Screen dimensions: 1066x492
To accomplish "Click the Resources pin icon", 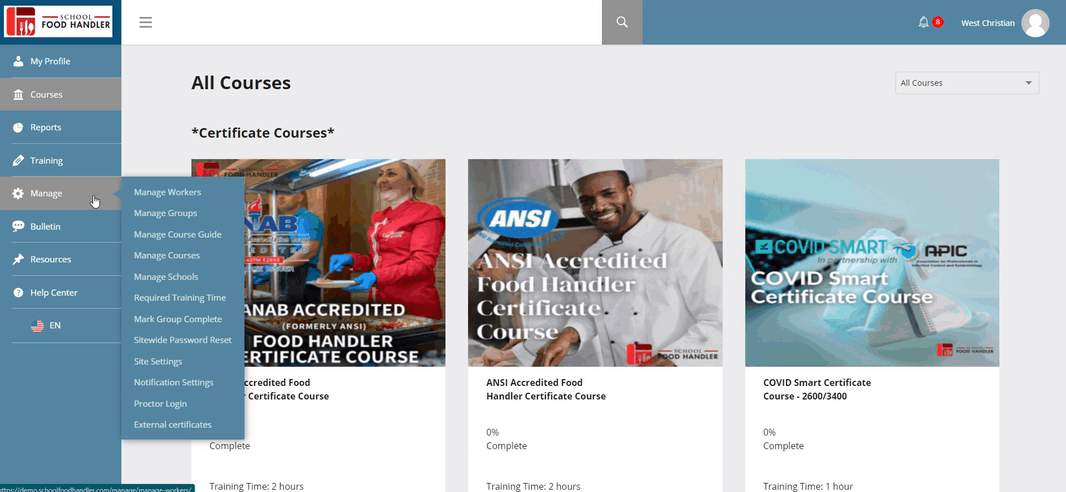I will coord(18,260).
